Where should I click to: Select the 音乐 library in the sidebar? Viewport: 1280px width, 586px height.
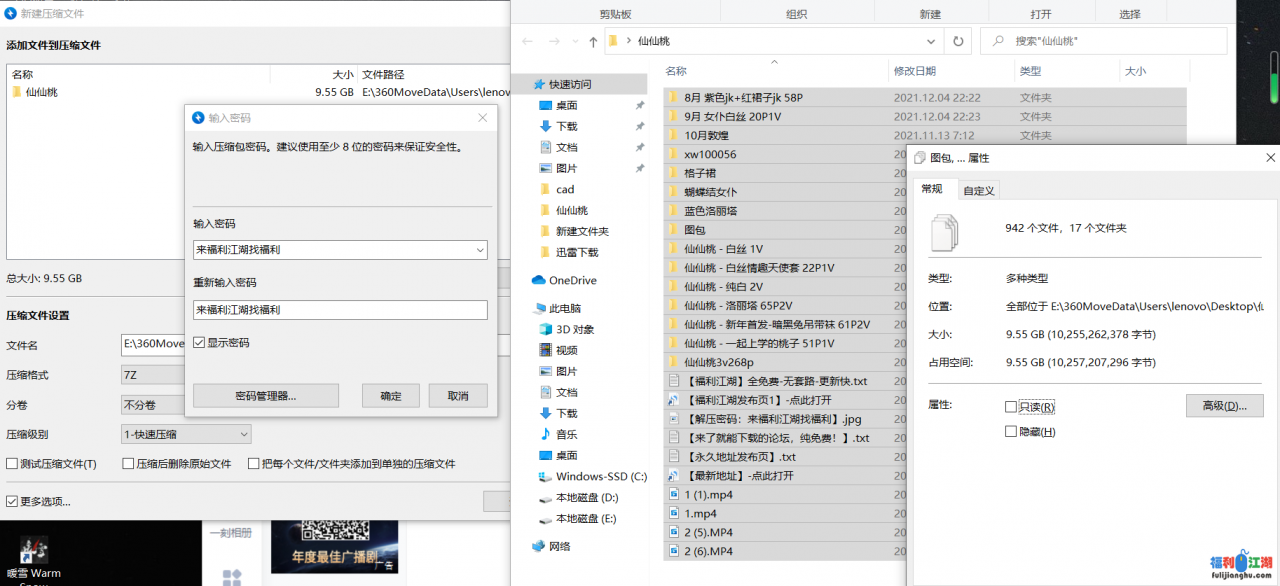(x=566, y=434)
